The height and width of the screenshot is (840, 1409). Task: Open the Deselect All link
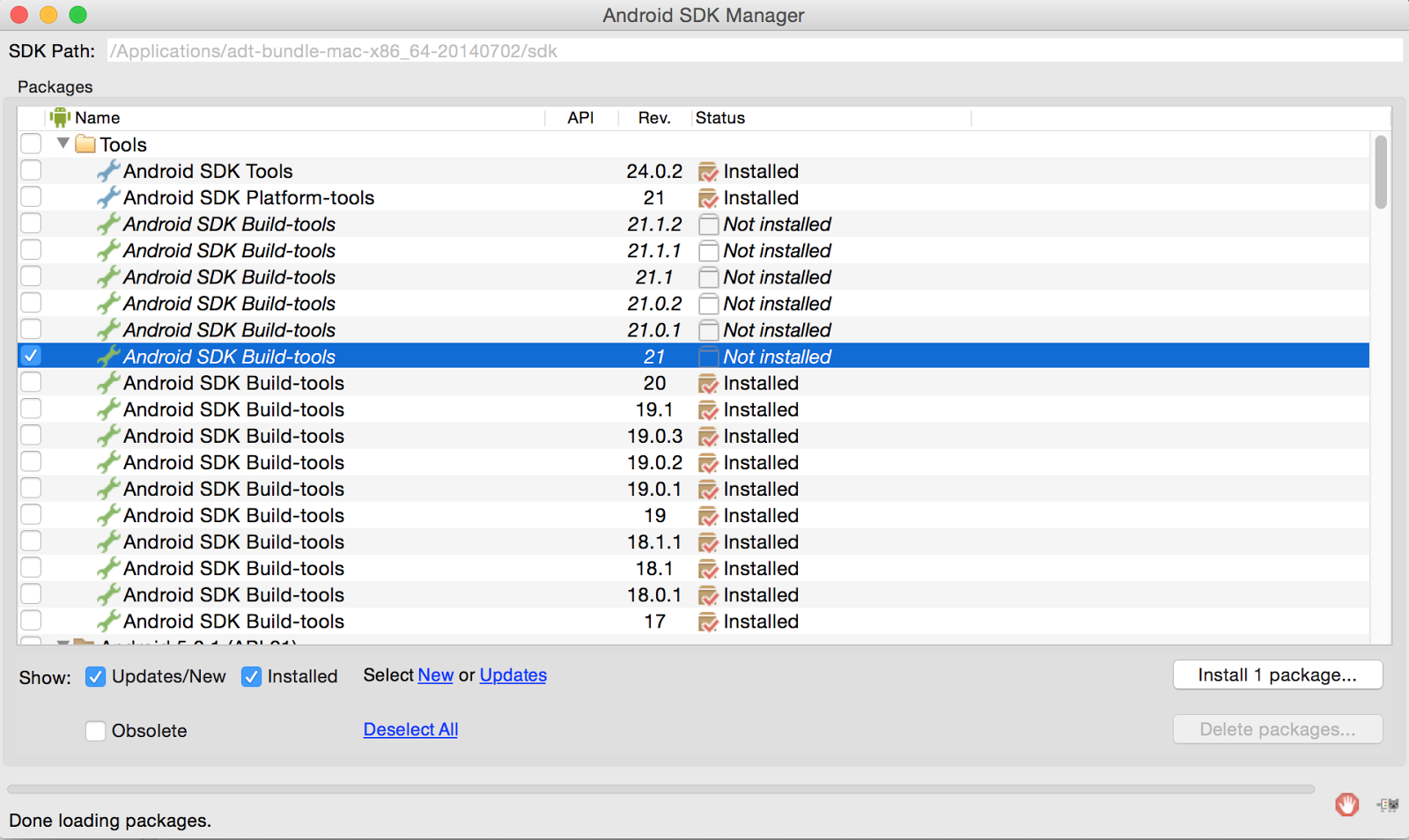[410, 729]
